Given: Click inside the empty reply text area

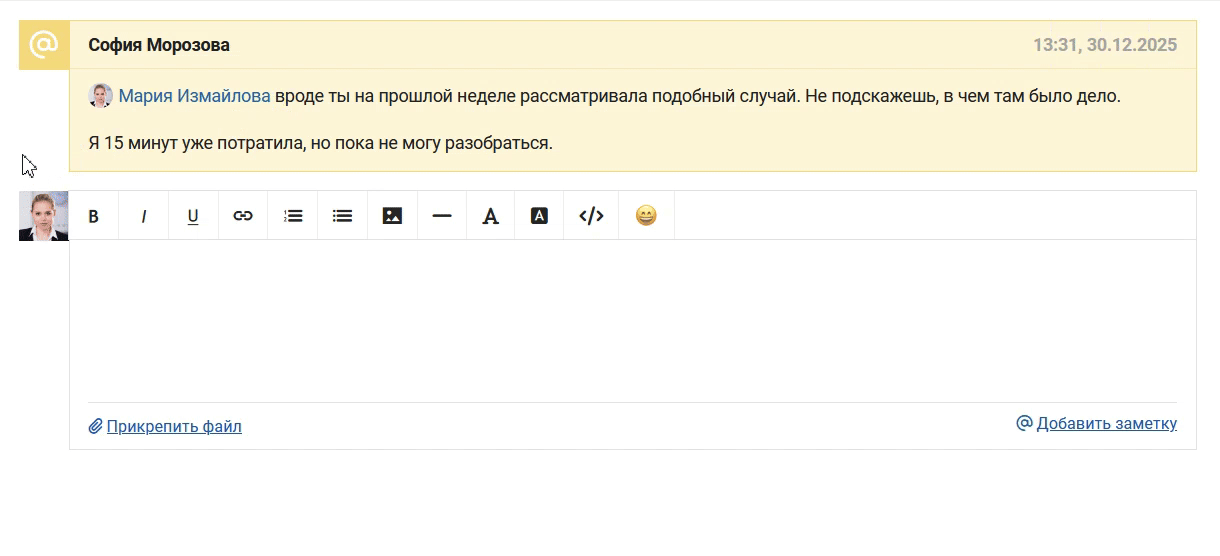Looking at the screenshot, I should (632, 320).
